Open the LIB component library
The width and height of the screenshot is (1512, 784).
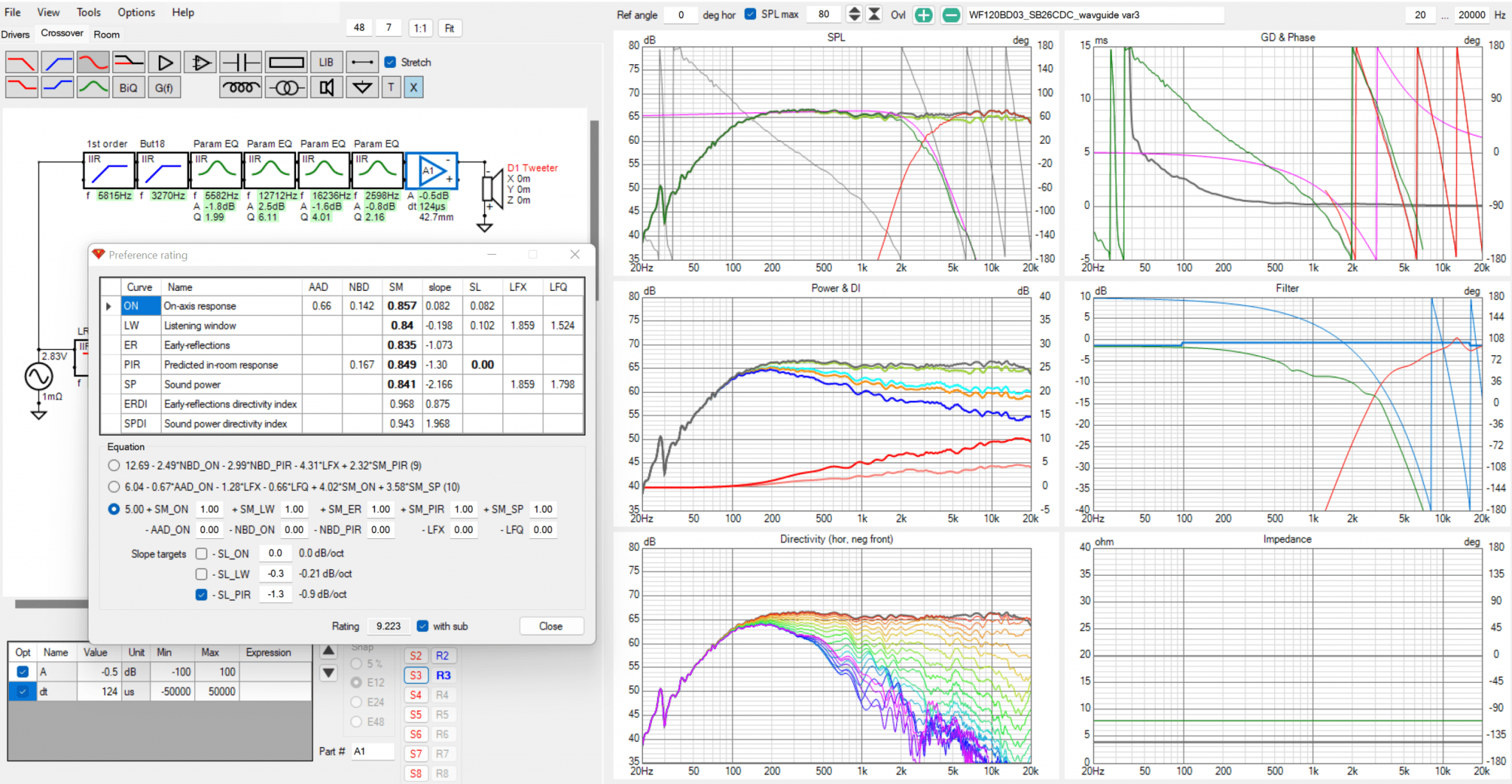pyautogui.click(x=326, y=62)
